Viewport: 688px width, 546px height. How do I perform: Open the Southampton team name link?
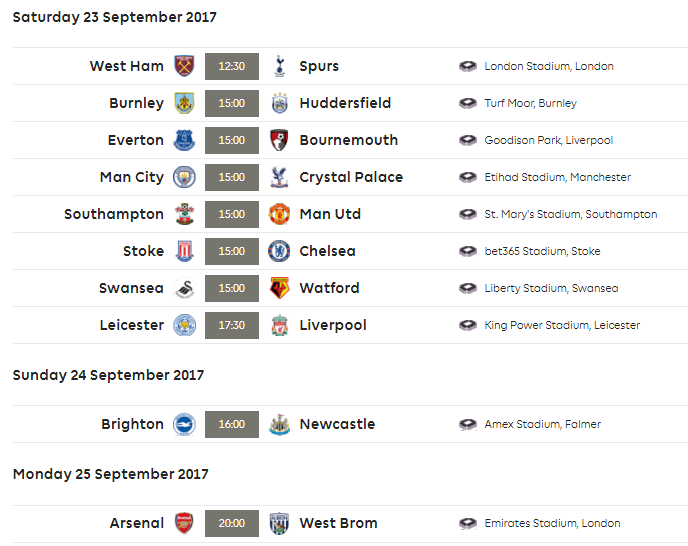tap(114, 214)
